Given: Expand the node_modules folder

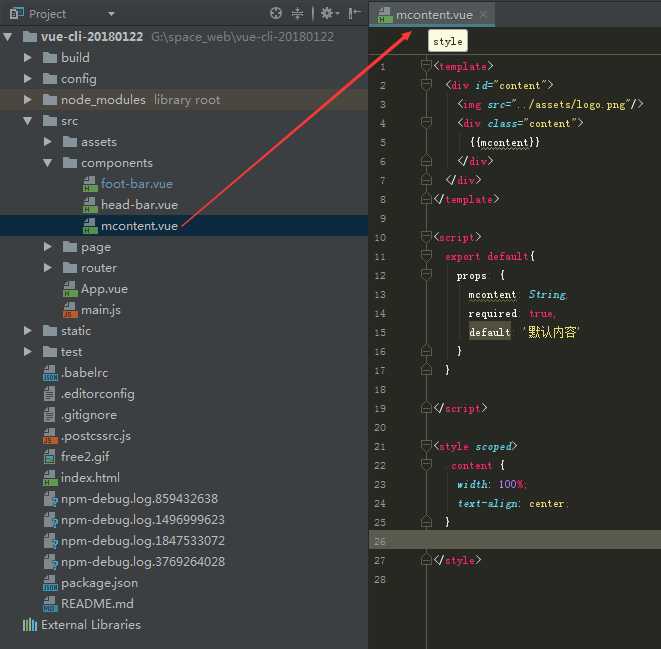Looking at the screenshot, I should point(28,100).
